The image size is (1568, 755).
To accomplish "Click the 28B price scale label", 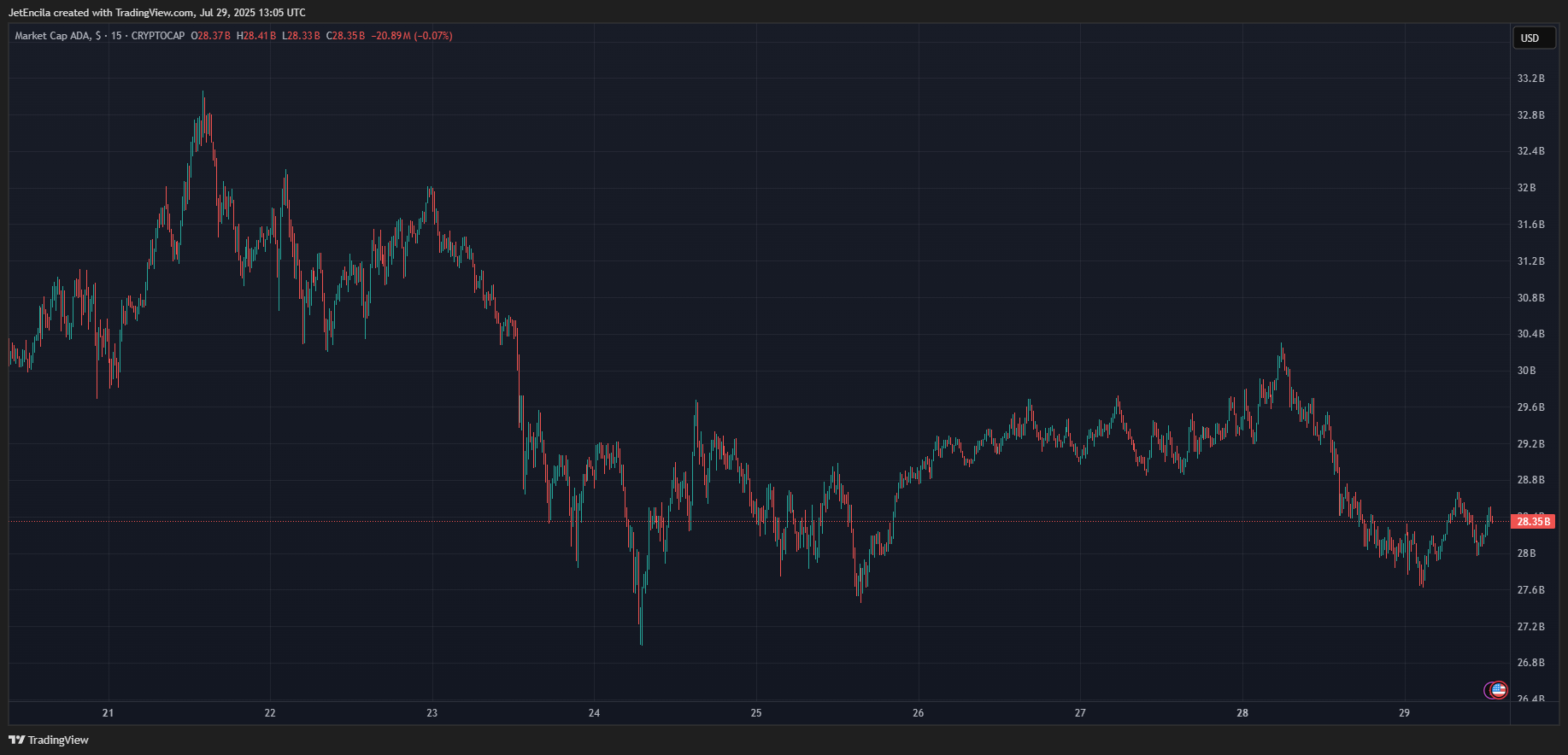I will 1526,553.
